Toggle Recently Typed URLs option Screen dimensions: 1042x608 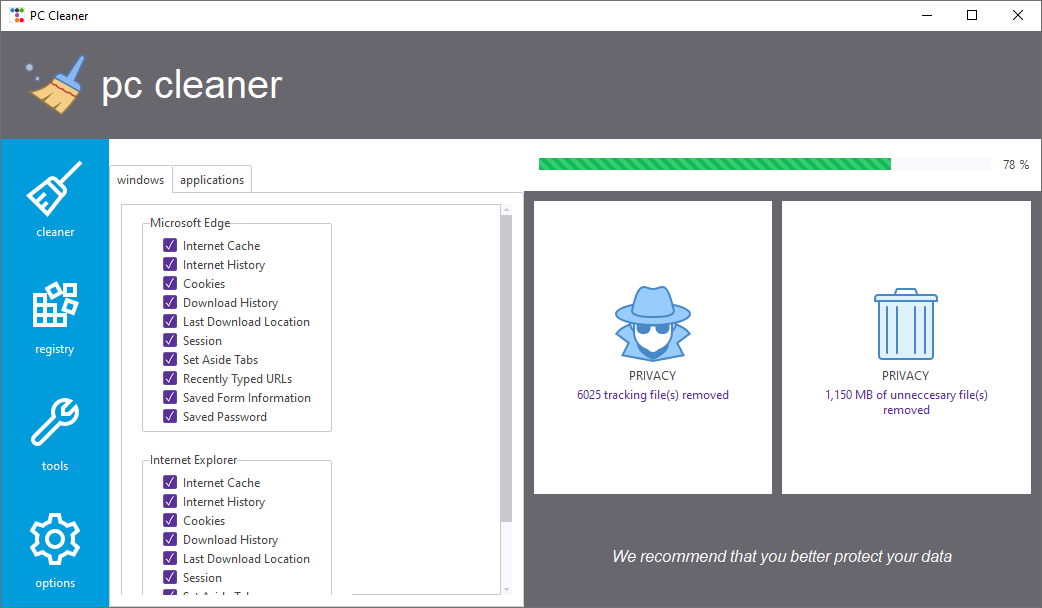coord(169,378)
